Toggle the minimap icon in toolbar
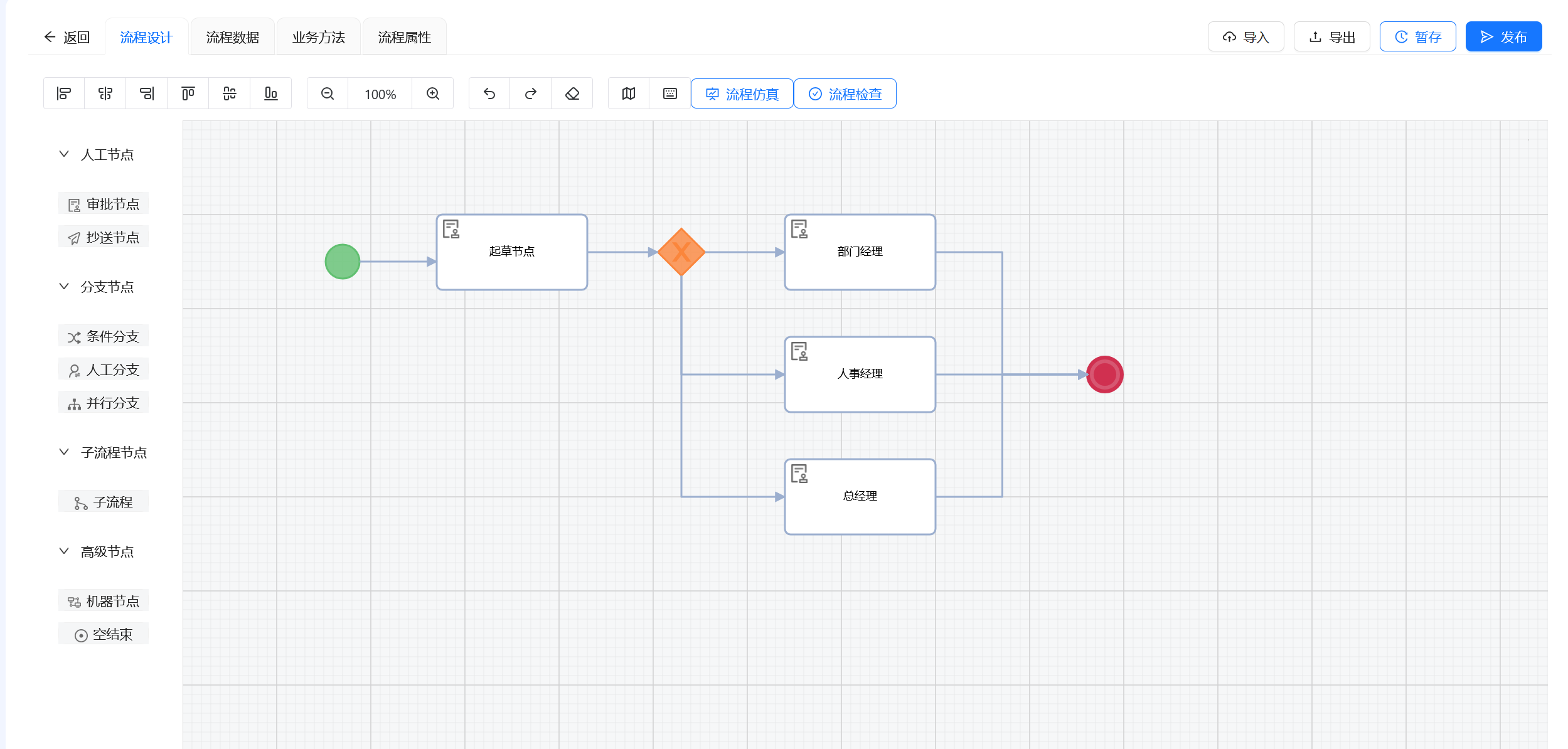Viewport: 1568px width, 749px height. [629, 93]
